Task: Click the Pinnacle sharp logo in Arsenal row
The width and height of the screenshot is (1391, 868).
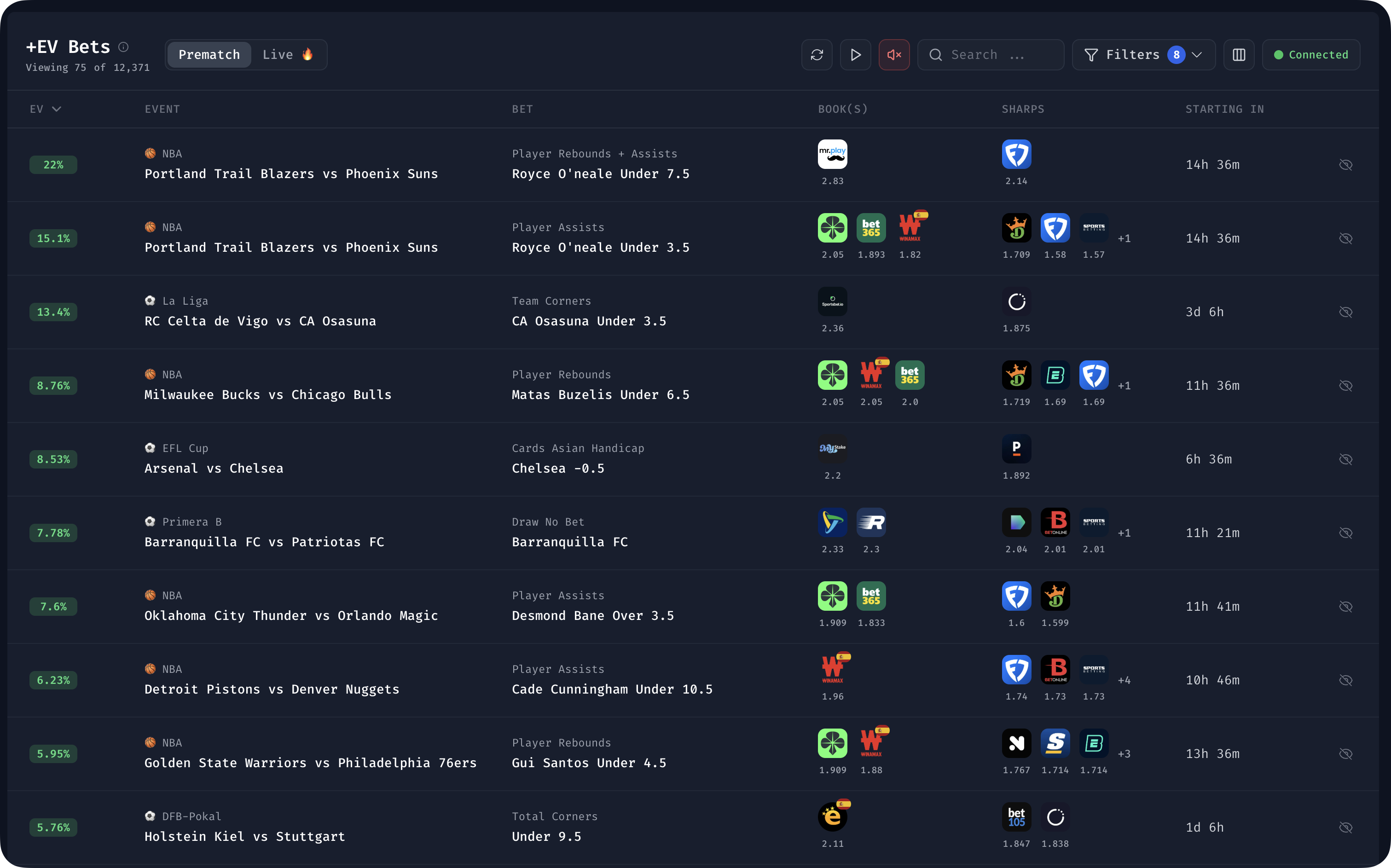Action: (x=1016, y=448)
